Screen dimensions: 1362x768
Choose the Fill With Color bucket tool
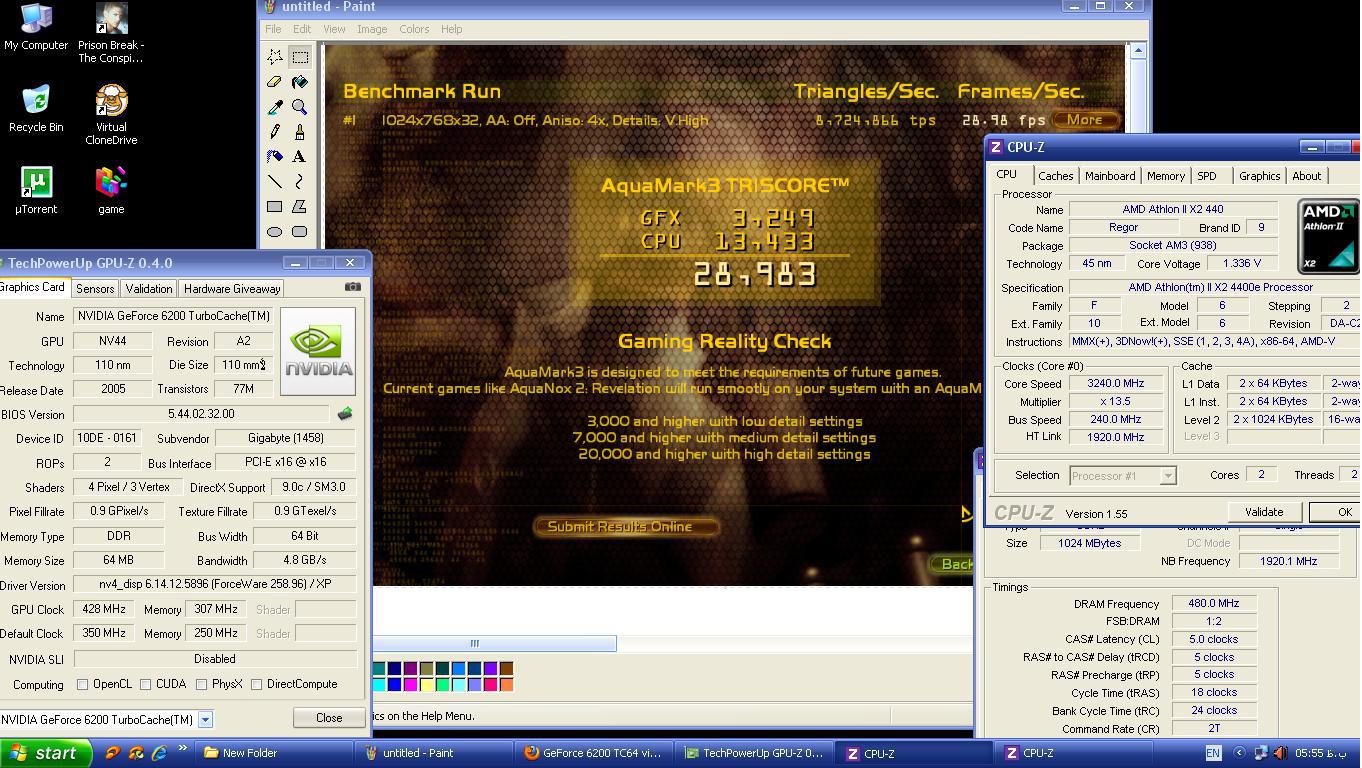(x=299, y=82)
